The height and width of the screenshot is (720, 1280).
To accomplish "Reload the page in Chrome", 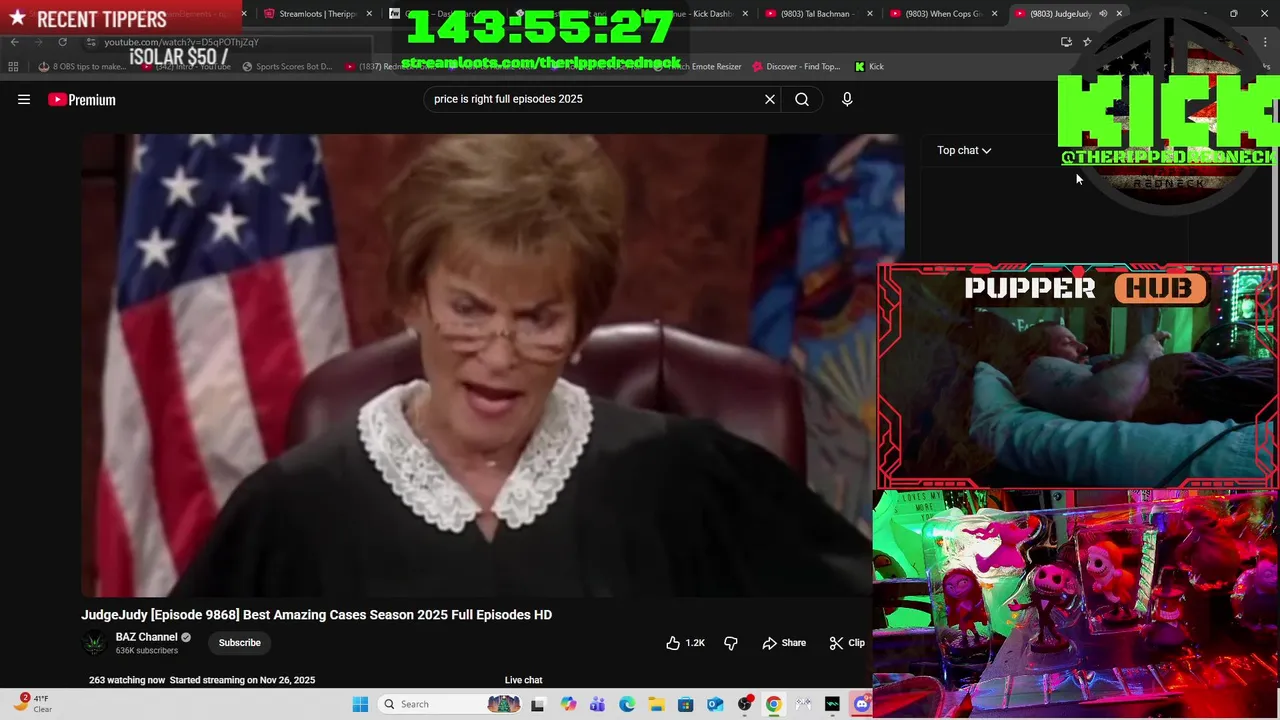I will click(x=62, y=42).
